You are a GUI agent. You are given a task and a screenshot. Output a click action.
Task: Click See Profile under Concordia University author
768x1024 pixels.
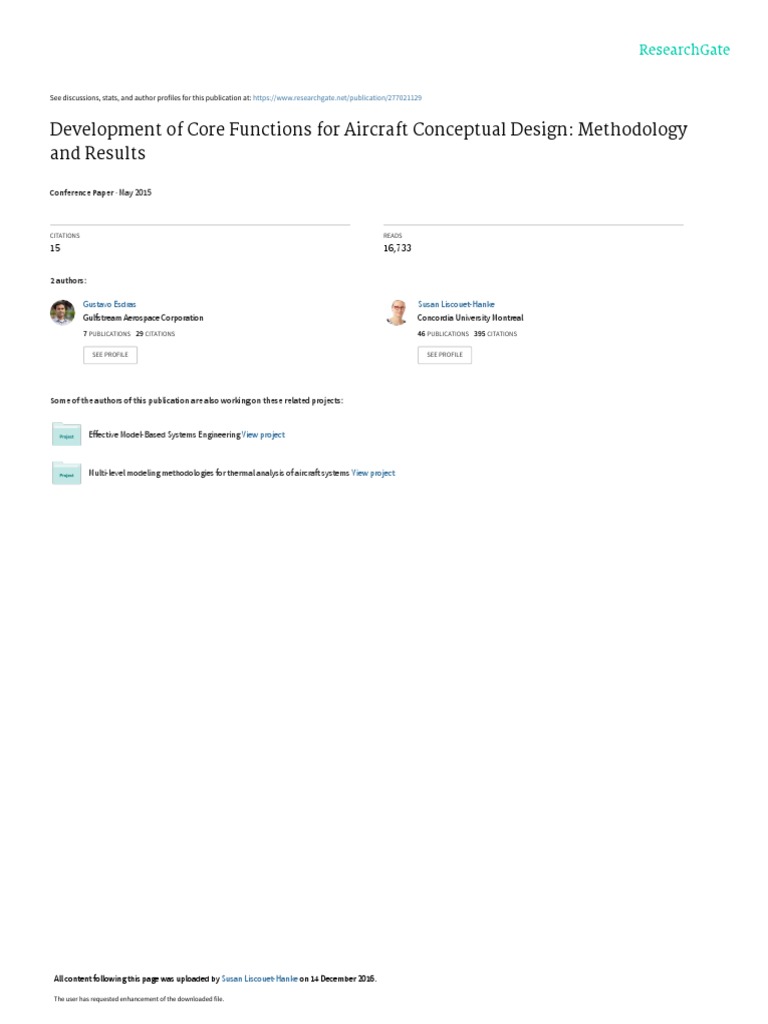click(x=445, y=355)
